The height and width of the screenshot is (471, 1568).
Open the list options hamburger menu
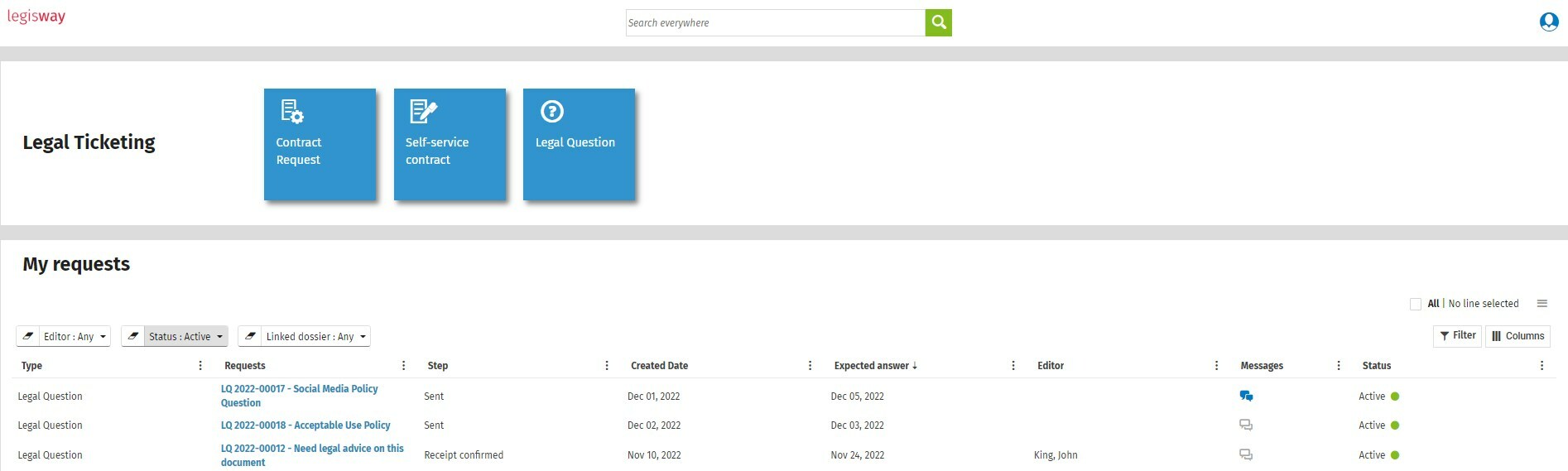tap(1542, 304)
